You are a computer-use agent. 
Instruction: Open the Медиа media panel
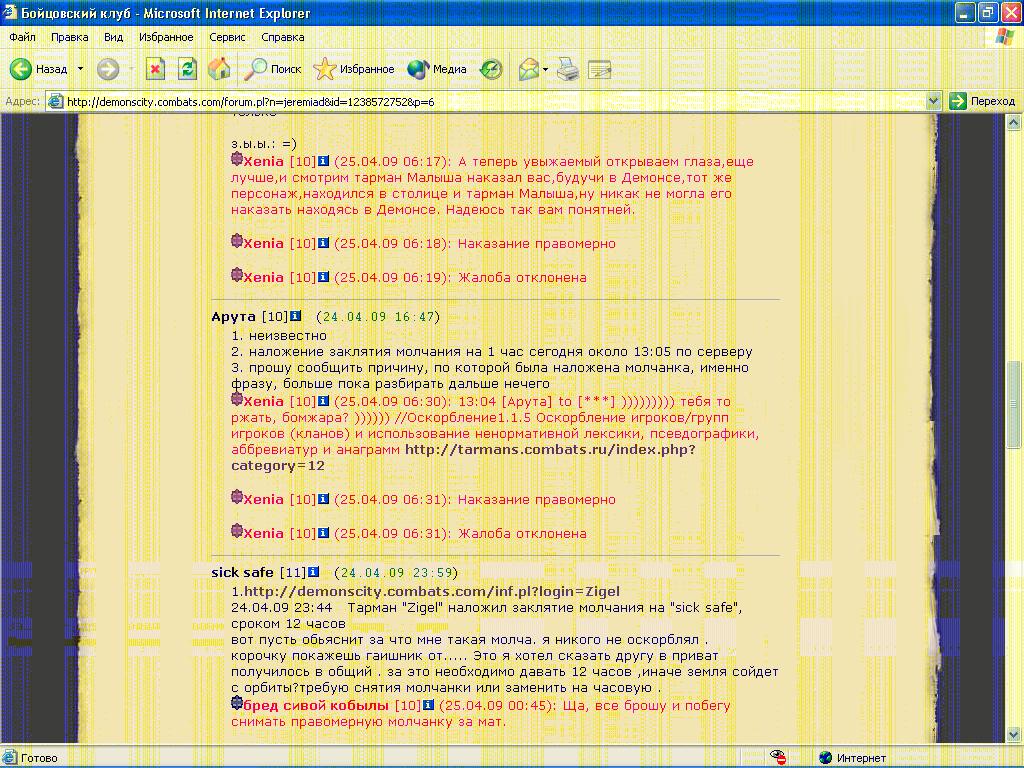tap(438, 69)
